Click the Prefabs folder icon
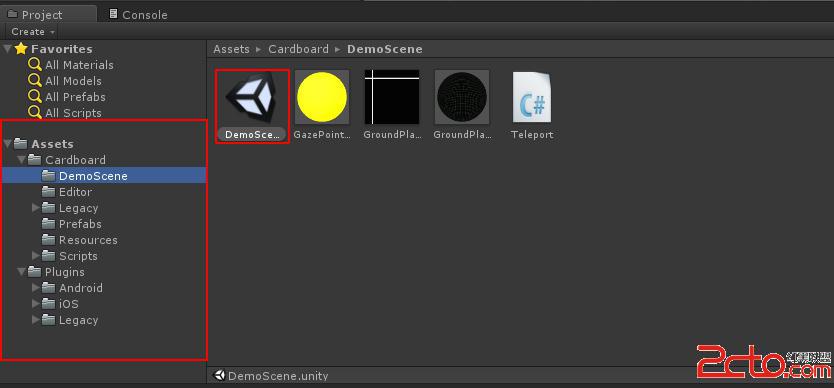Screen dimensions: 834x388 [49, 224]
